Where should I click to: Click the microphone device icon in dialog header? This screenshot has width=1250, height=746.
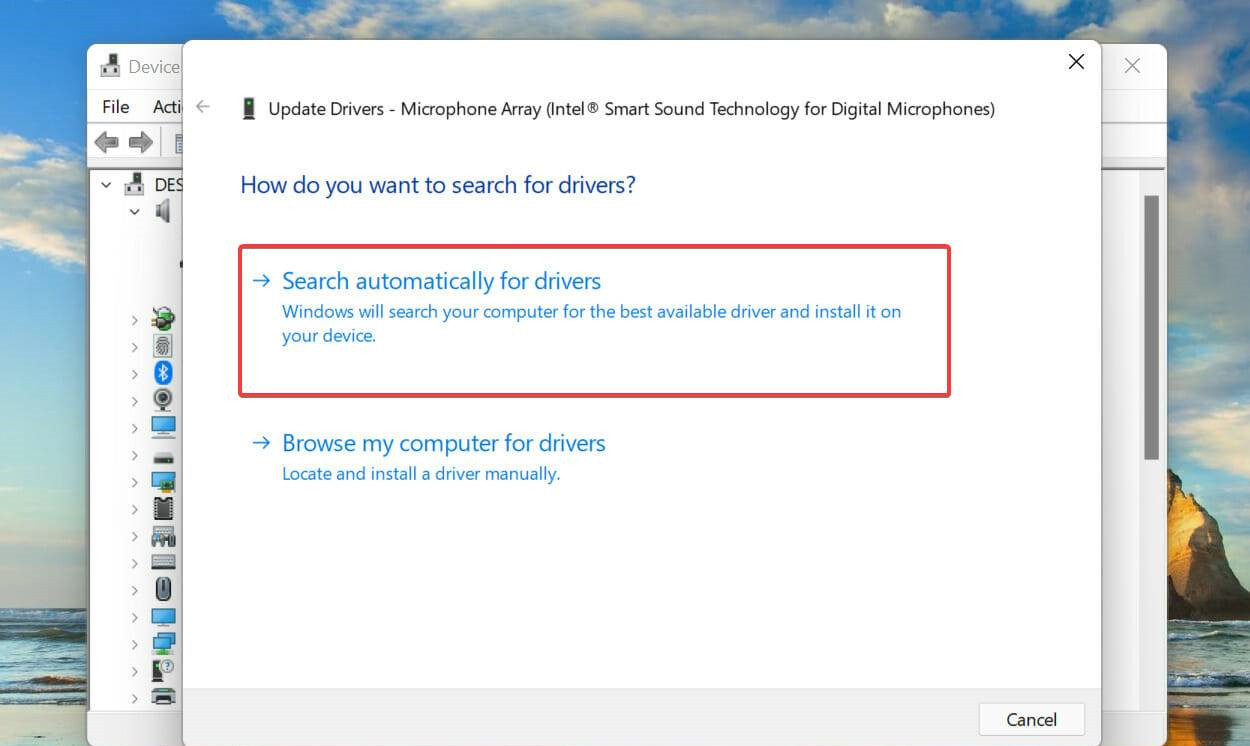click(x=249, y=109)
